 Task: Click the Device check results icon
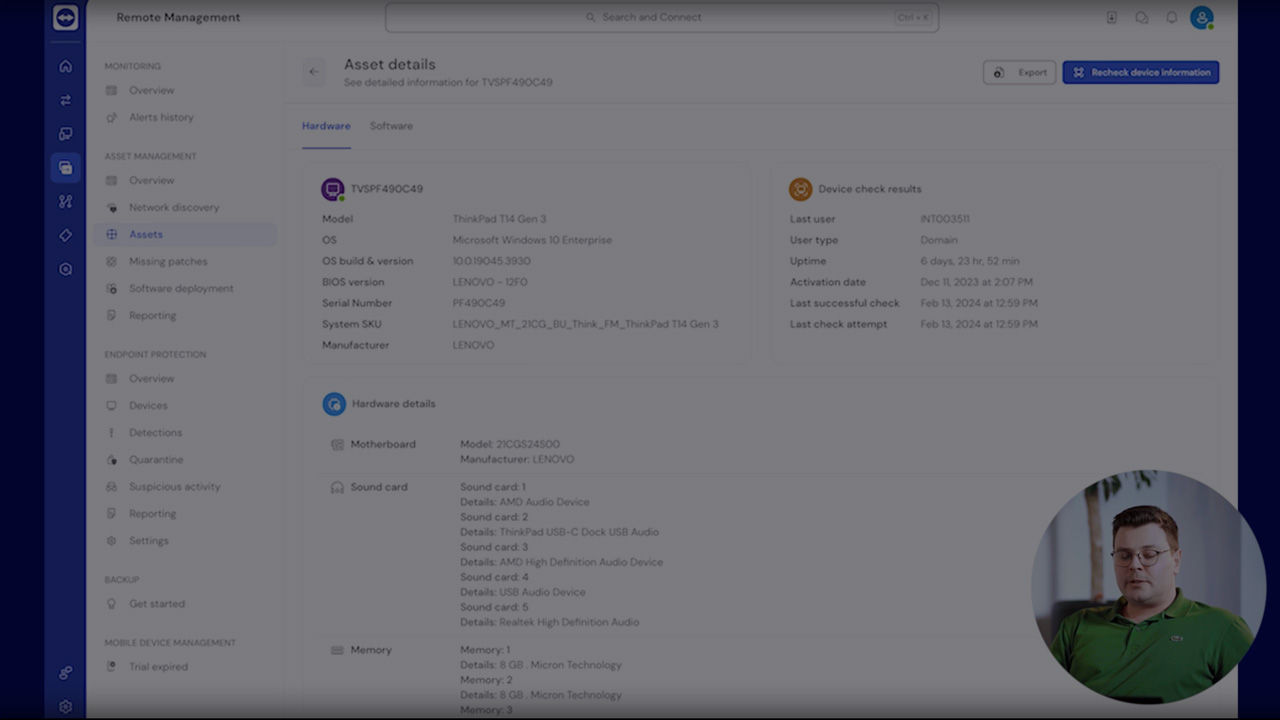(800, 189)
